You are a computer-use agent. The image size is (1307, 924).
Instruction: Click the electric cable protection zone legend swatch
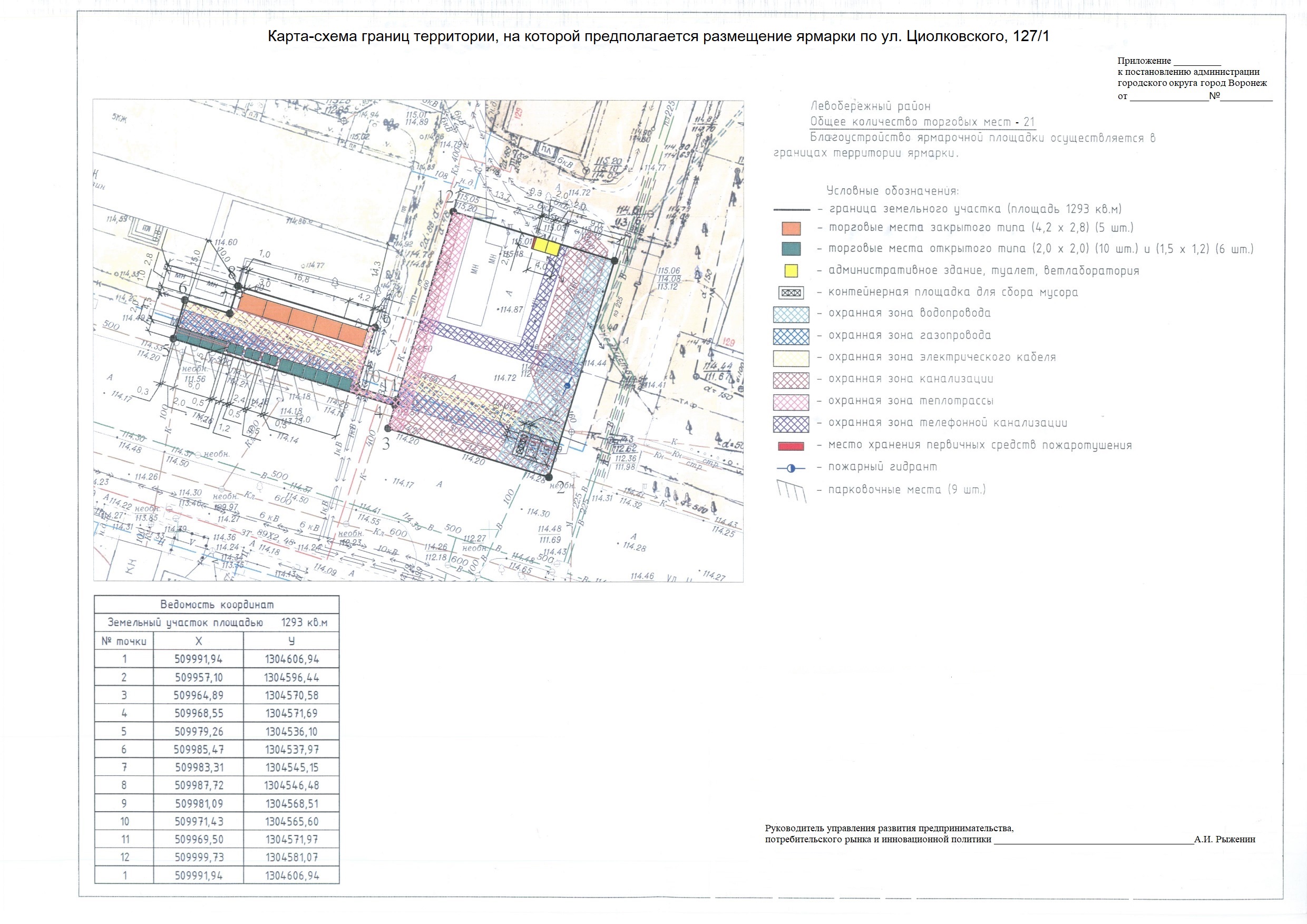pos(791,357)
